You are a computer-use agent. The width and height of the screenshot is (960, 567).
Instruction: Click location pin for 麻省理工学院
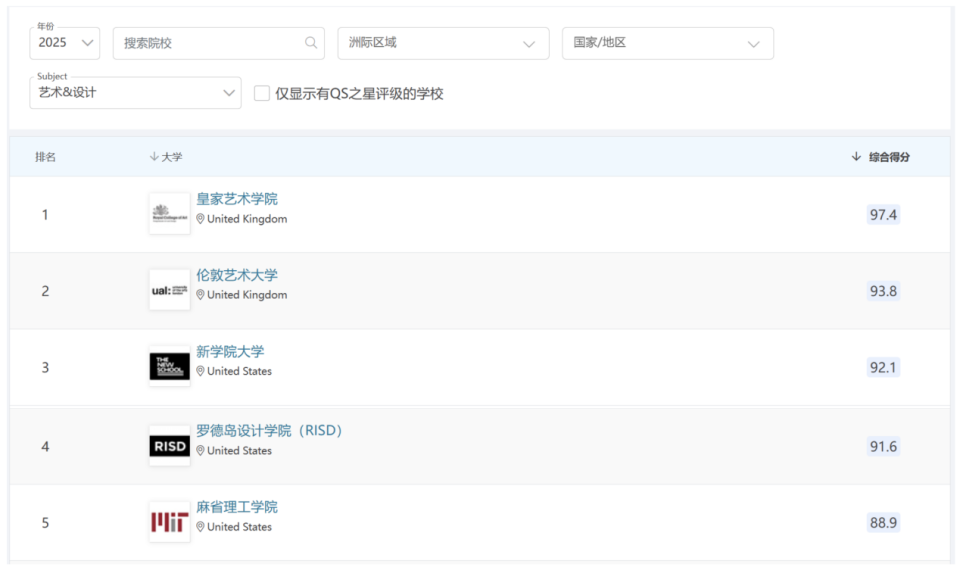point(200,527)
